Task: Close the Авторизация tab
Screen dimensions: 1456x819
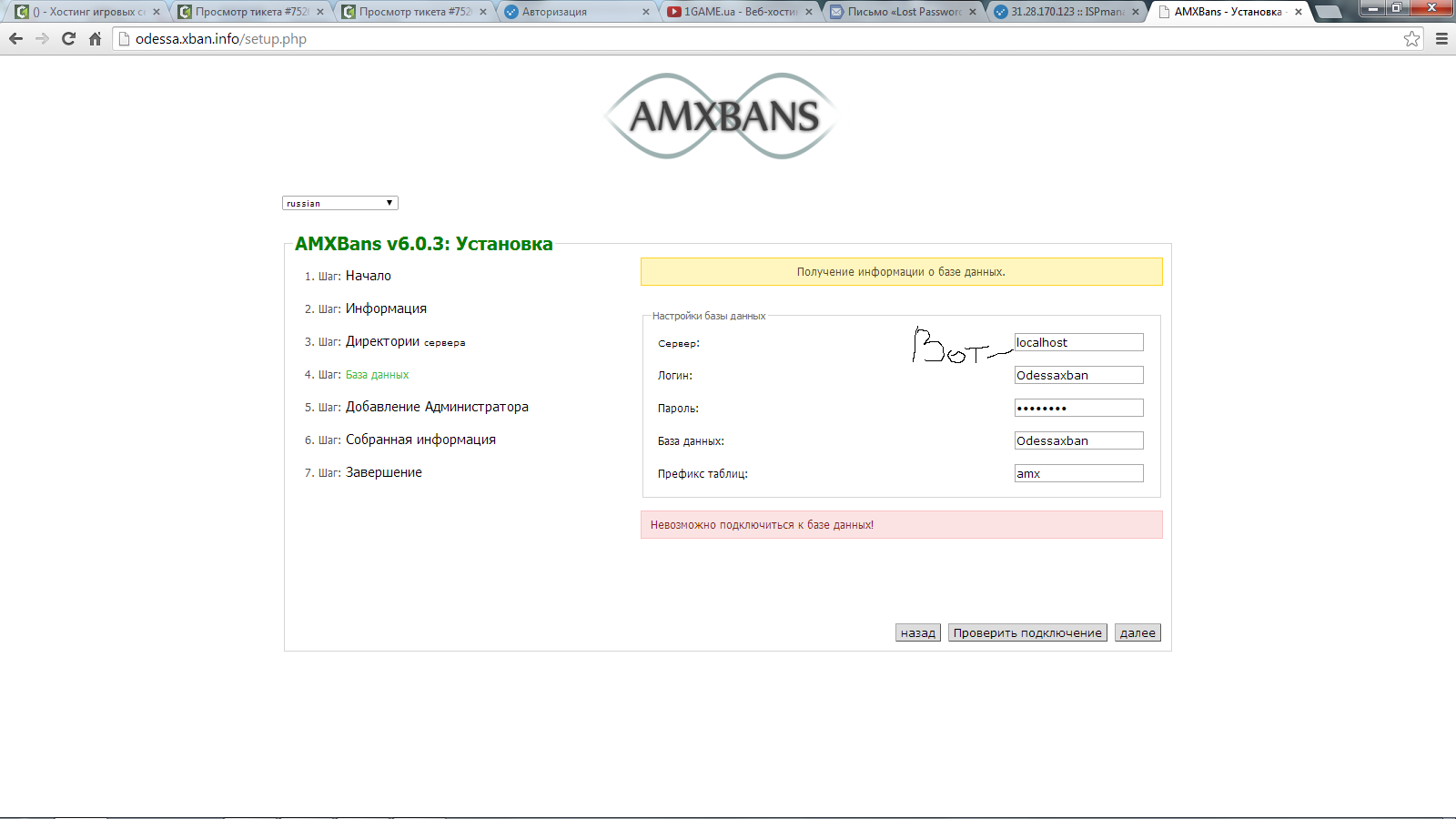Action: click(x=646, y=12)
